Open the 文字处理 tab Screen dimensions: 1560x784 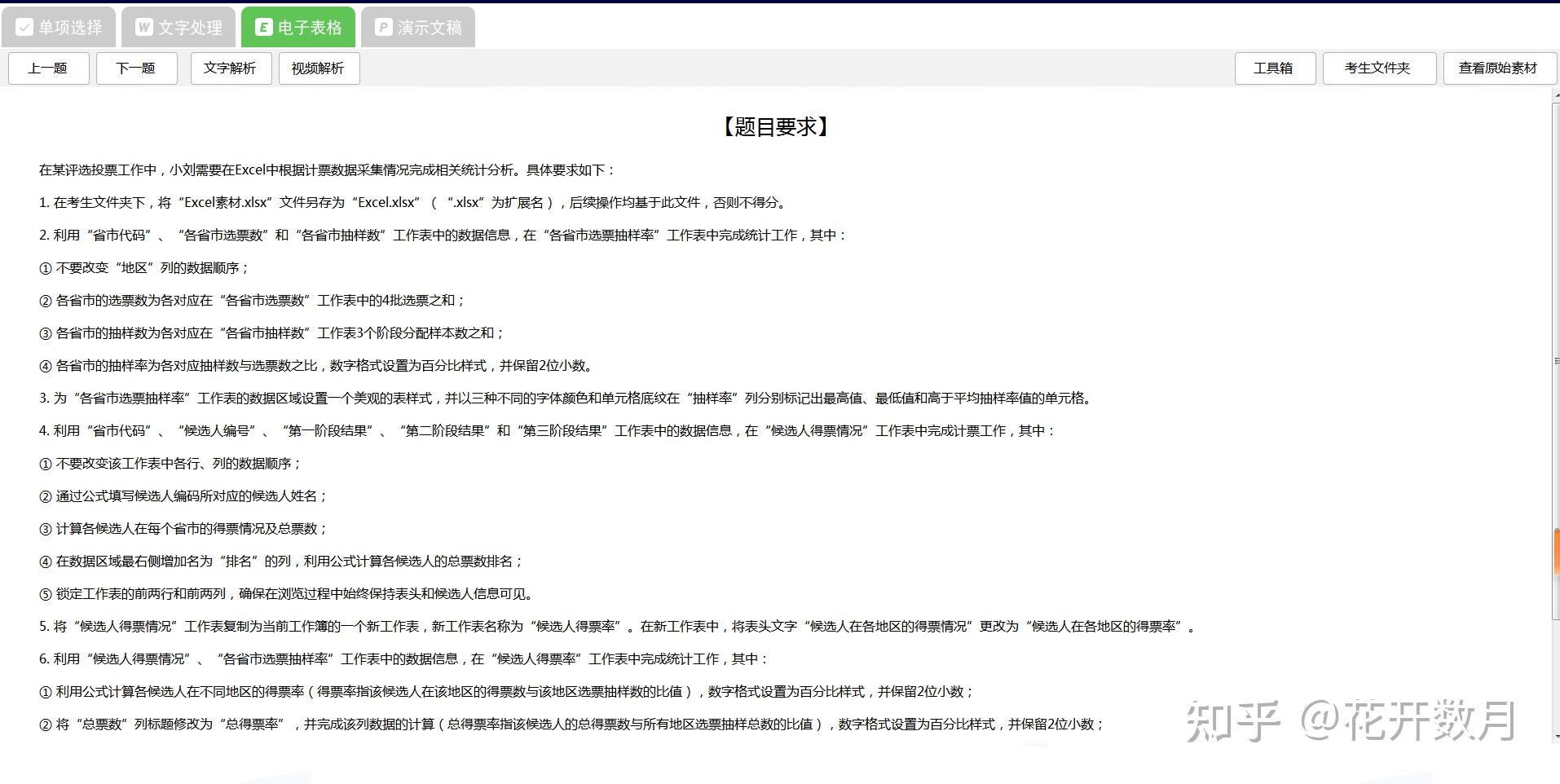pos(179,28)
